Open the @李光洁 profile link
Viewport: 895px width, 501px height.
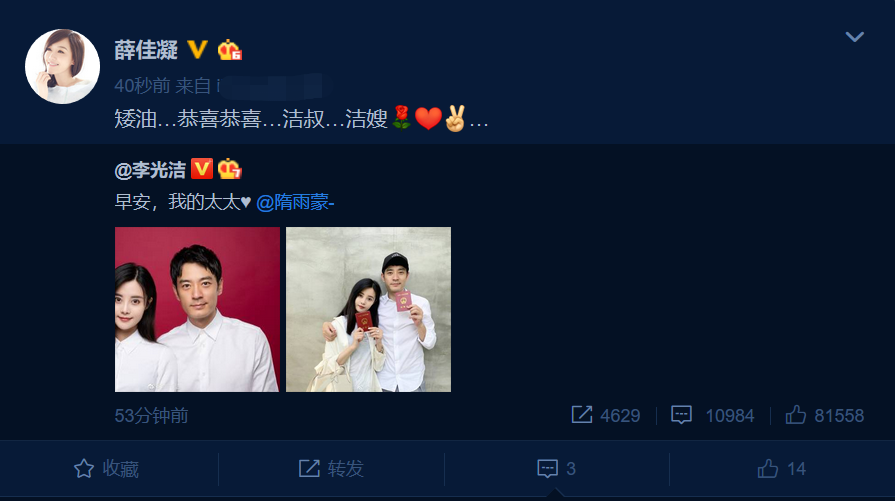tap(150, 169)
